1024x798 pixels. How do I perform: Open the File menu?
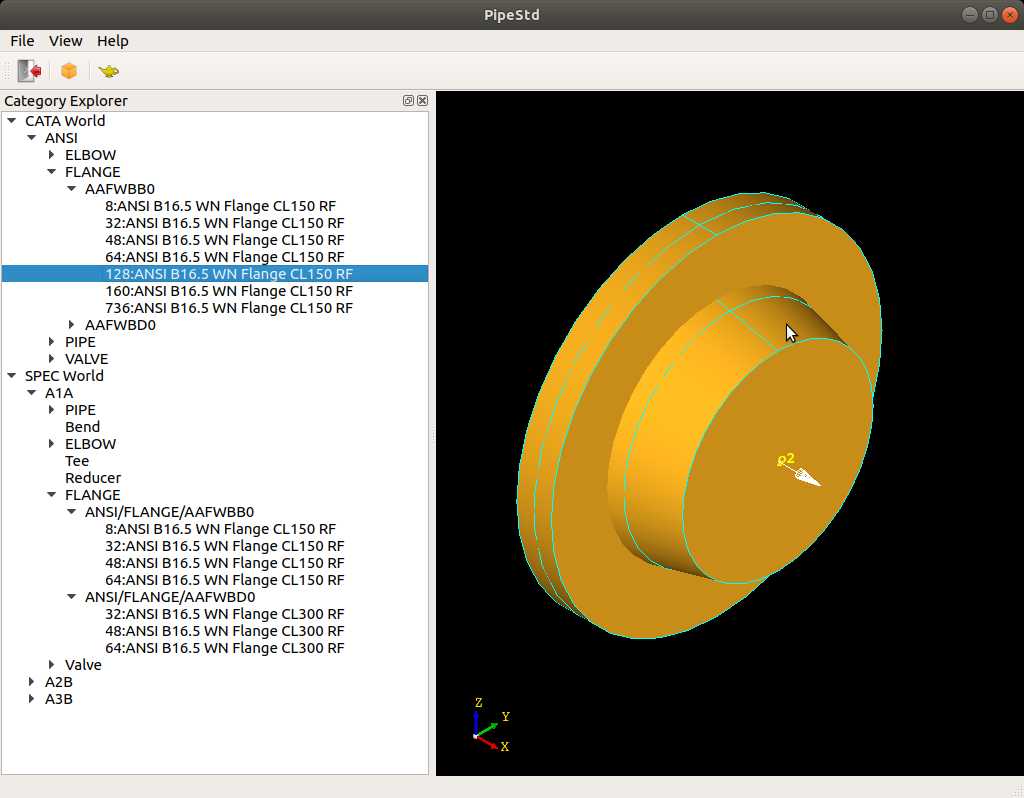[x=22, y=40]
